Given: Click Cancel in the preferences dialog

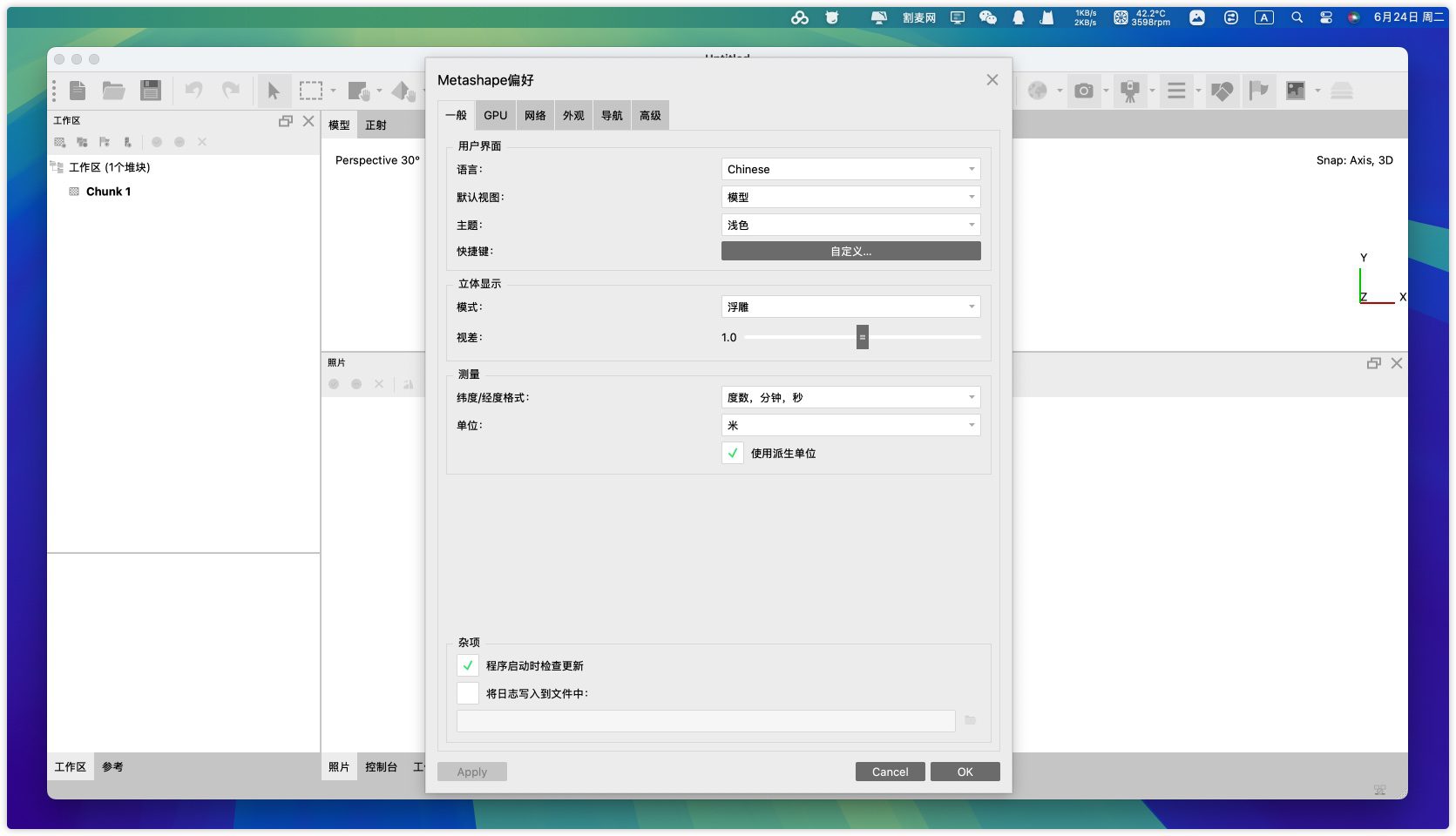Looking at the screenshot, I should [x=890, y=772].
